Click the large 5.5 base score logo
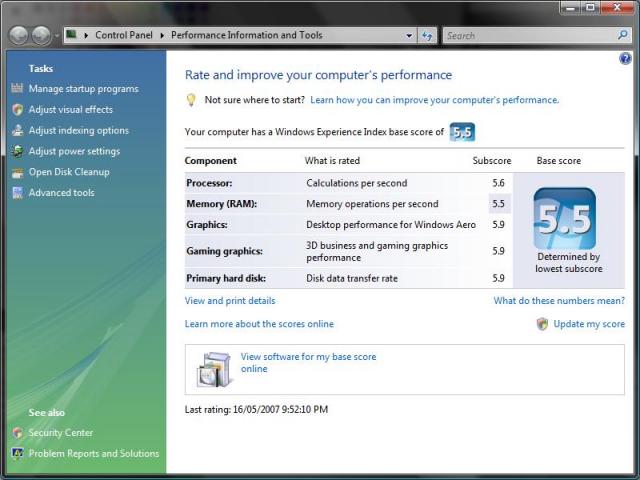 click(564, 218)
